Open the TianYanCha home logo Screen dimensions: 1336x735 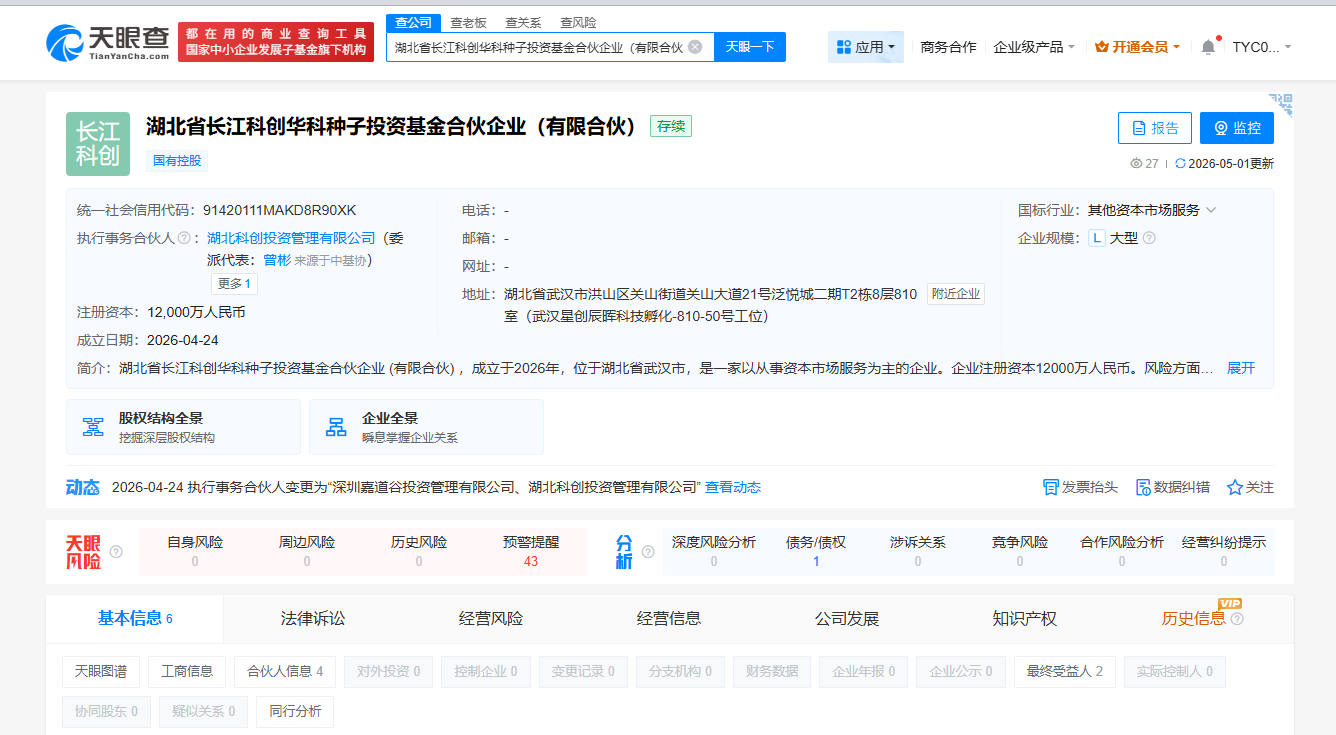point(108,42)
